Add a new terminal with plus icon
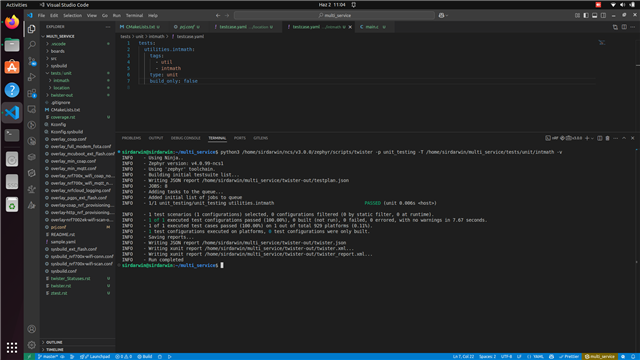The width and height of the screenshot is (640, 360). [587, 138]
